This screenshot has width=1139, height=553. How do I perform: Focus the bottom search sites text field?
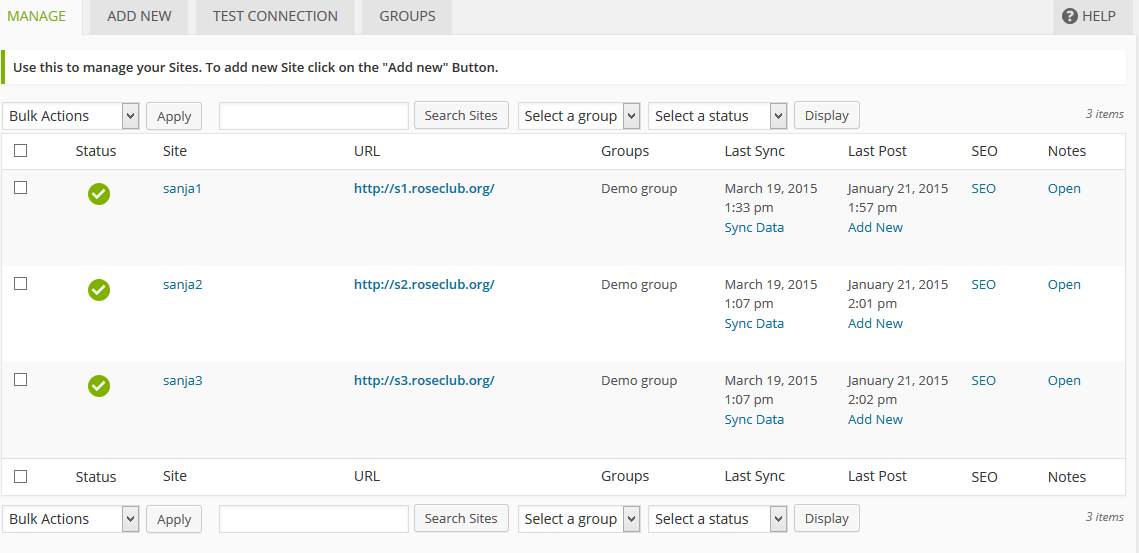(314, 519)
